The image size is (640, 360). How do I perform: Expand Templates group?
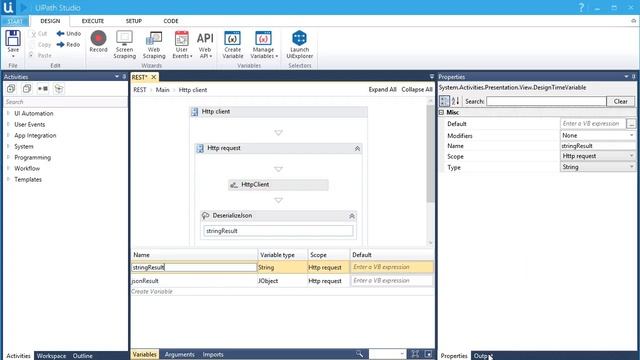pos(8,180)
